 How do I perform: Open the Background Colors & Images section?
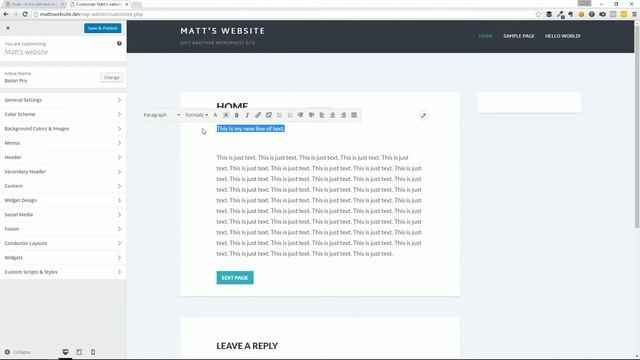pyautogui.click(x=63, y=129)
